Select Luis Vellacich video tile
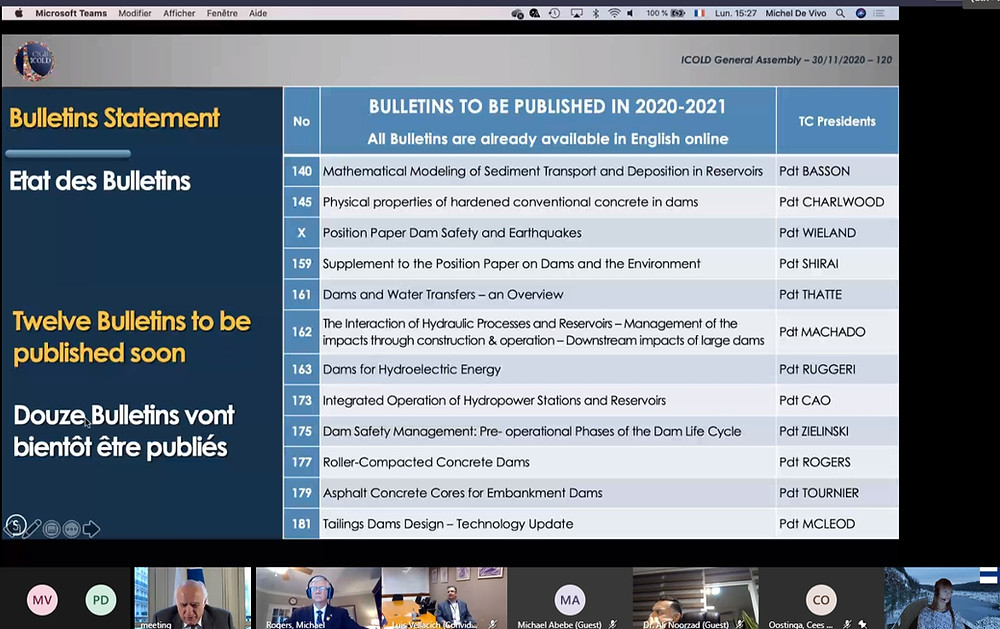The height and width of the screenshot is (629, 1000). [x=445, y=598]
